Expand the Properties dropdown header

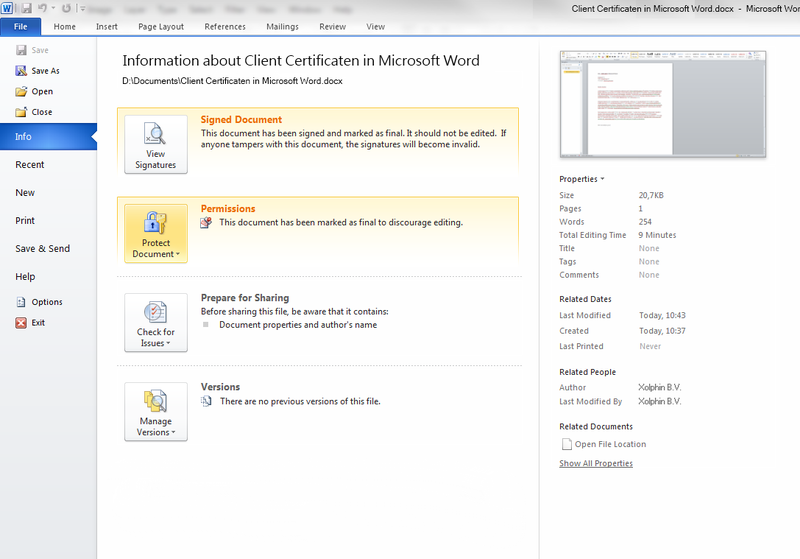581,179
